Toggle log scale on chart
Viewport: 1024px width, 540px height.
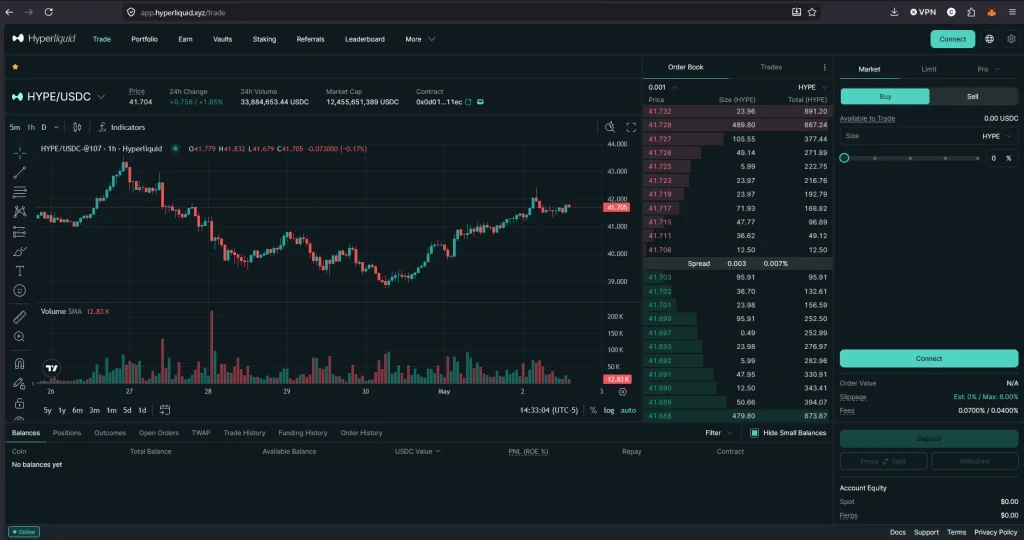(609, 410)
